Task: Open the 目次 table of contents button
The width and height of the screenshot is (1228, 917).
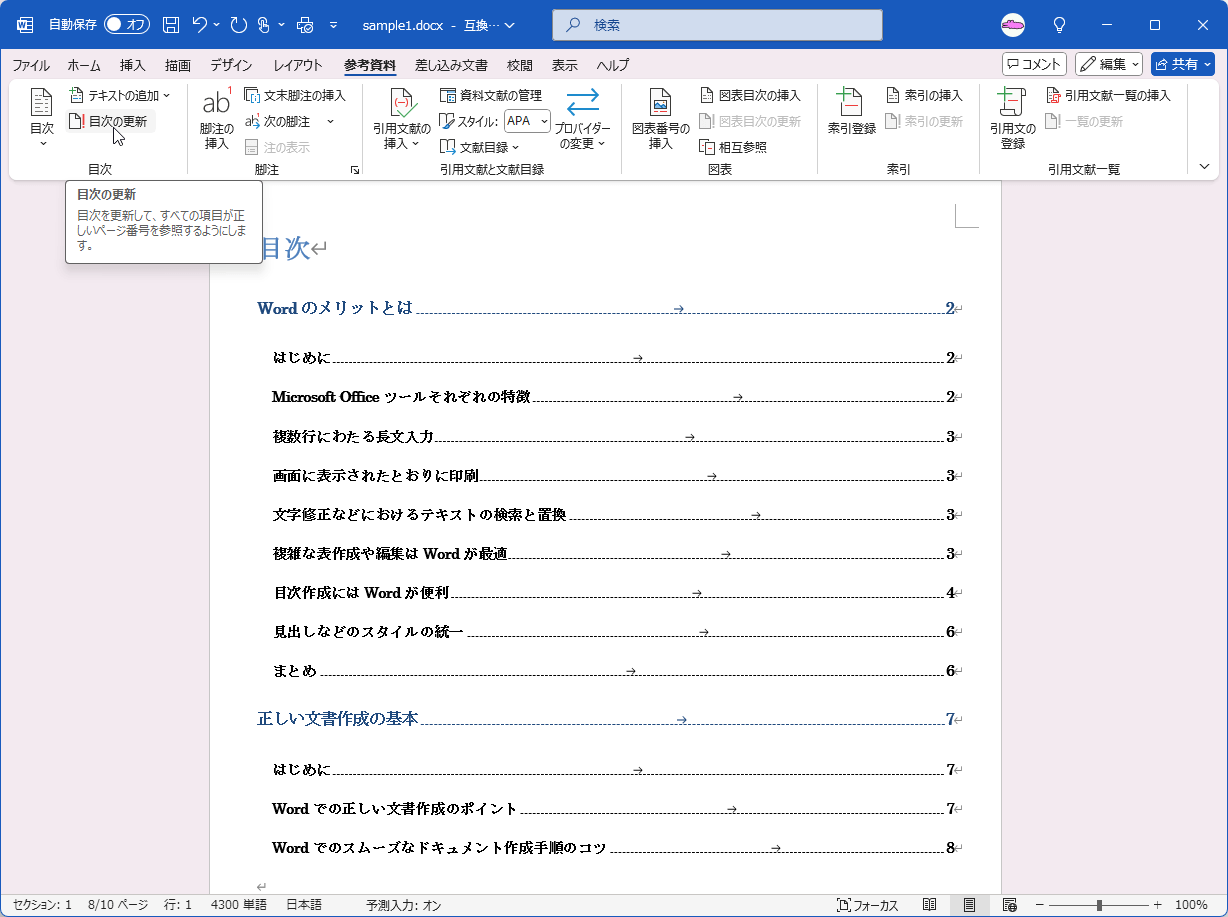Action: click(x=42, y=118)
